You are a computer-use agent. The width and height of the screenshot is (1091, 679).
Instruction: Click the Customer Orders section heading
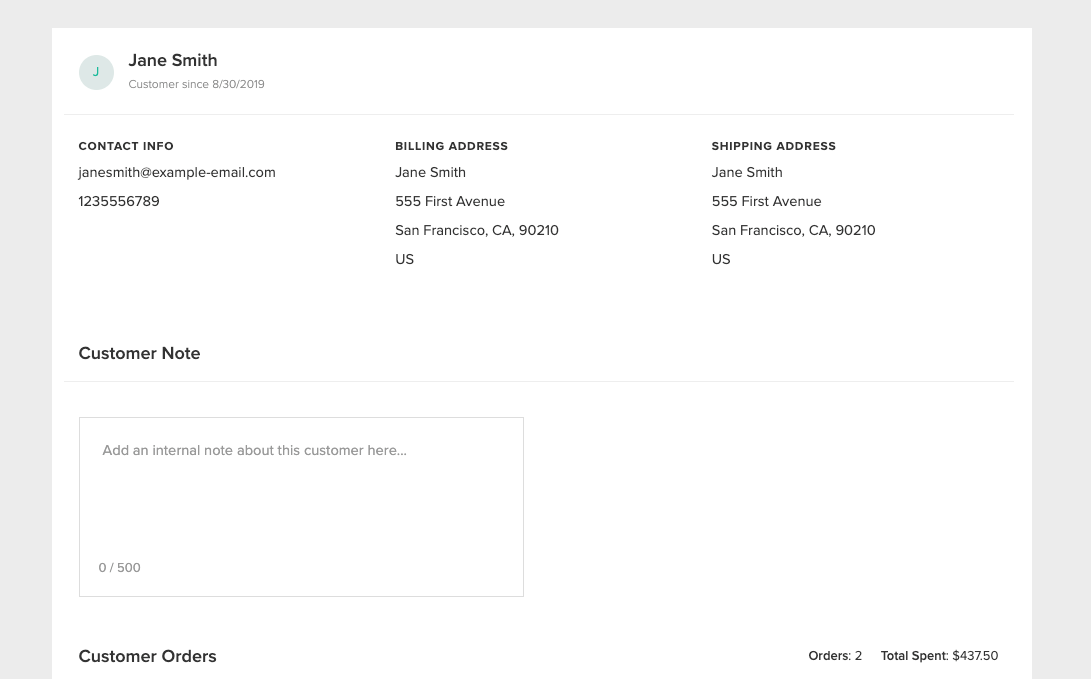pos(148,656)
